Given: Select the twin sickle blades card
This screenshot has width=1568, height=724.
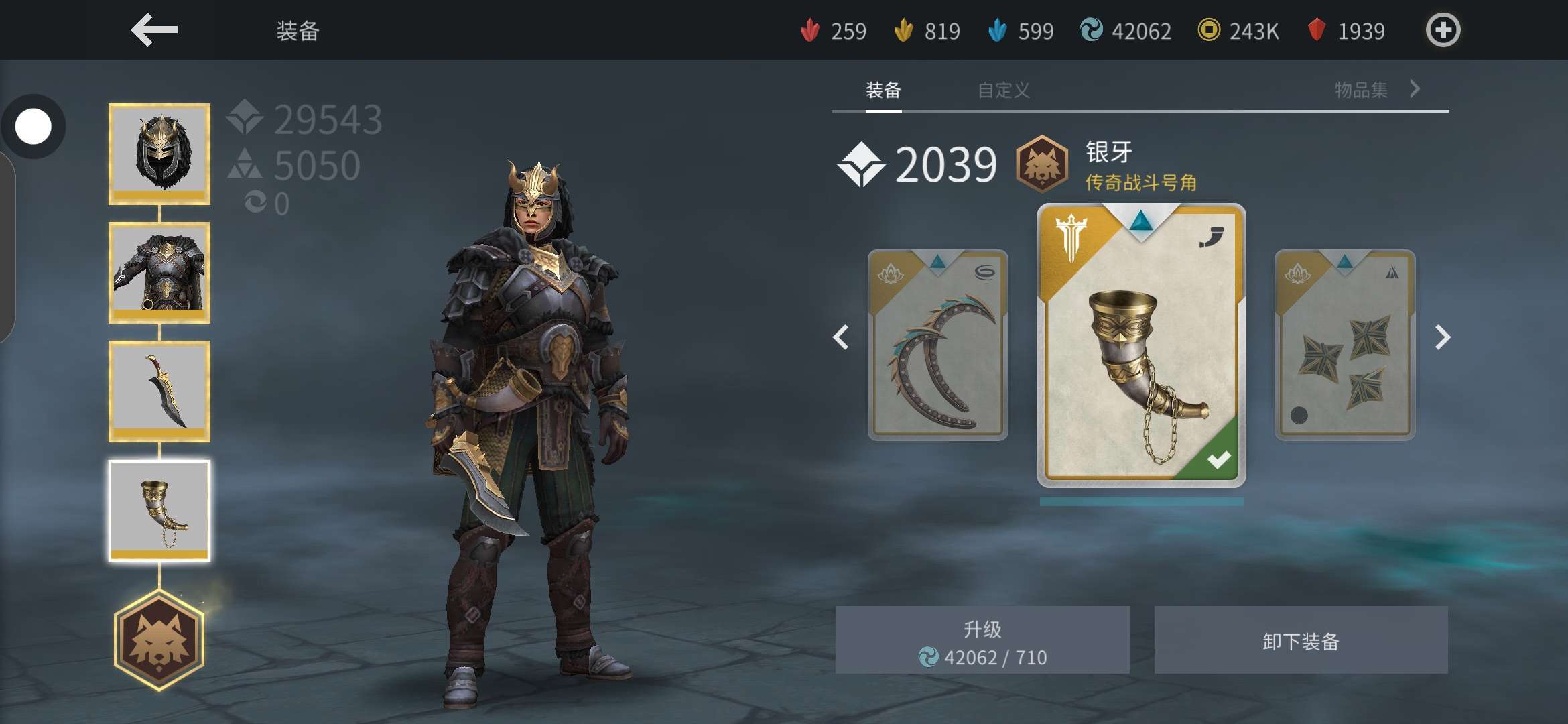Looking at the screenshot, I should (x=937, y=345).
